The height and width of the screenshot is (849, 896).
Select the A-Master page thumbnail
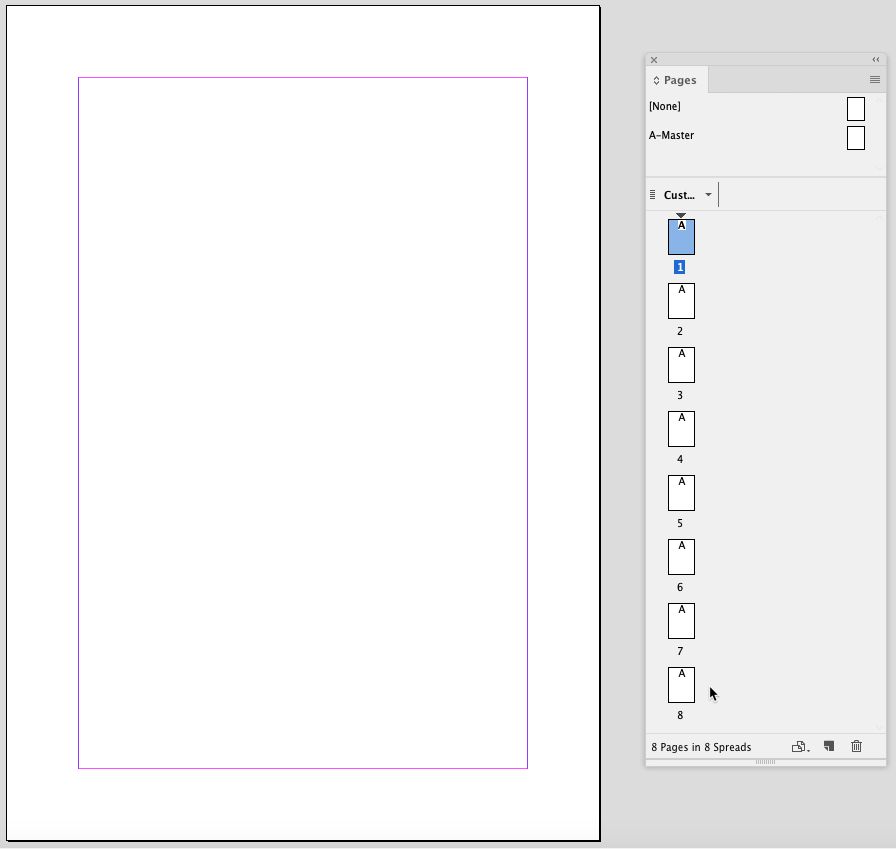pos(855,138)
